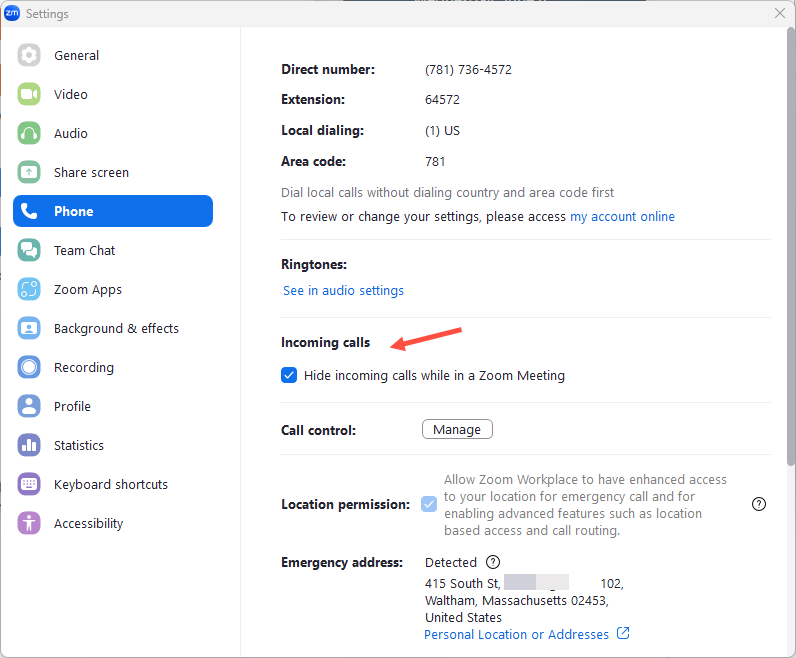
Task: Click the Zoom logo in title bar
Action: pyautogui.click(x=12, y=13)
